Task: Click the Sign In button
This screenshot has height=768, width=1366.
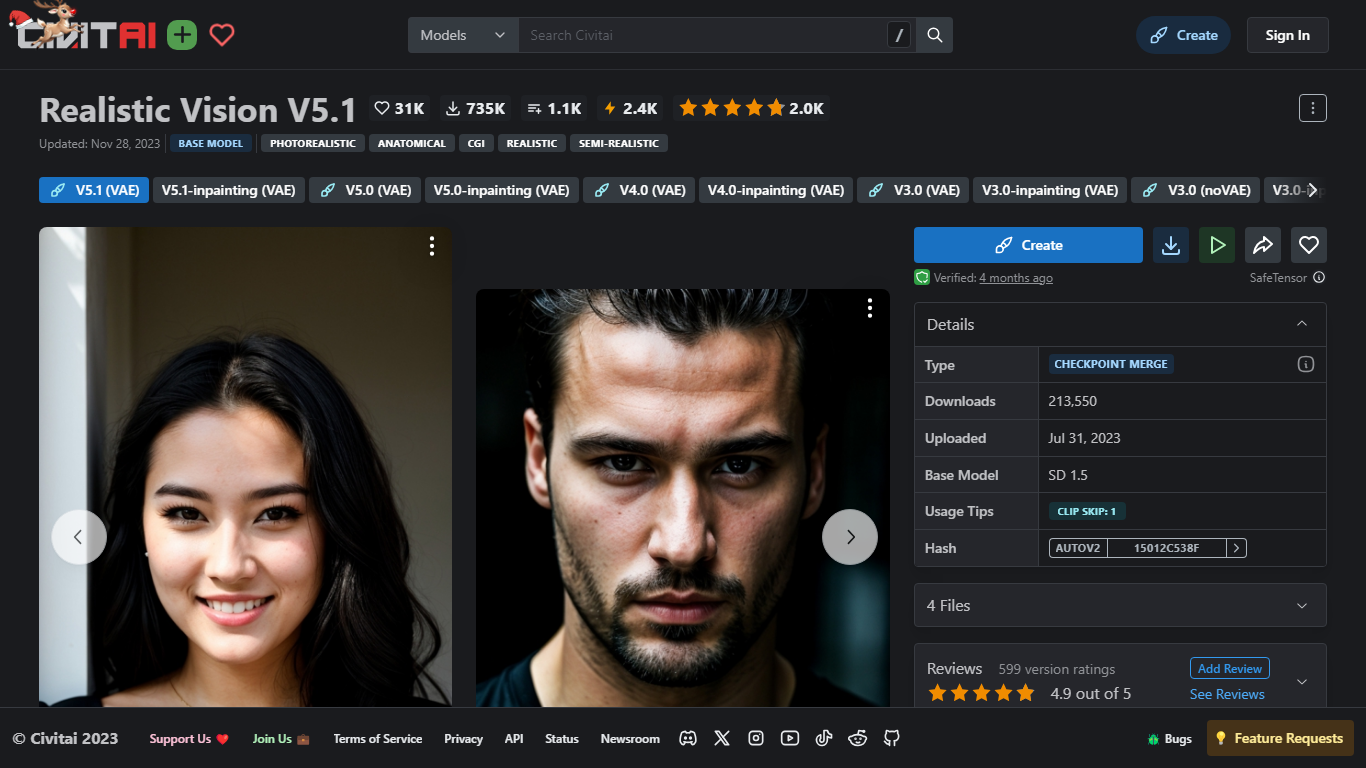Action: point(1287,35)
